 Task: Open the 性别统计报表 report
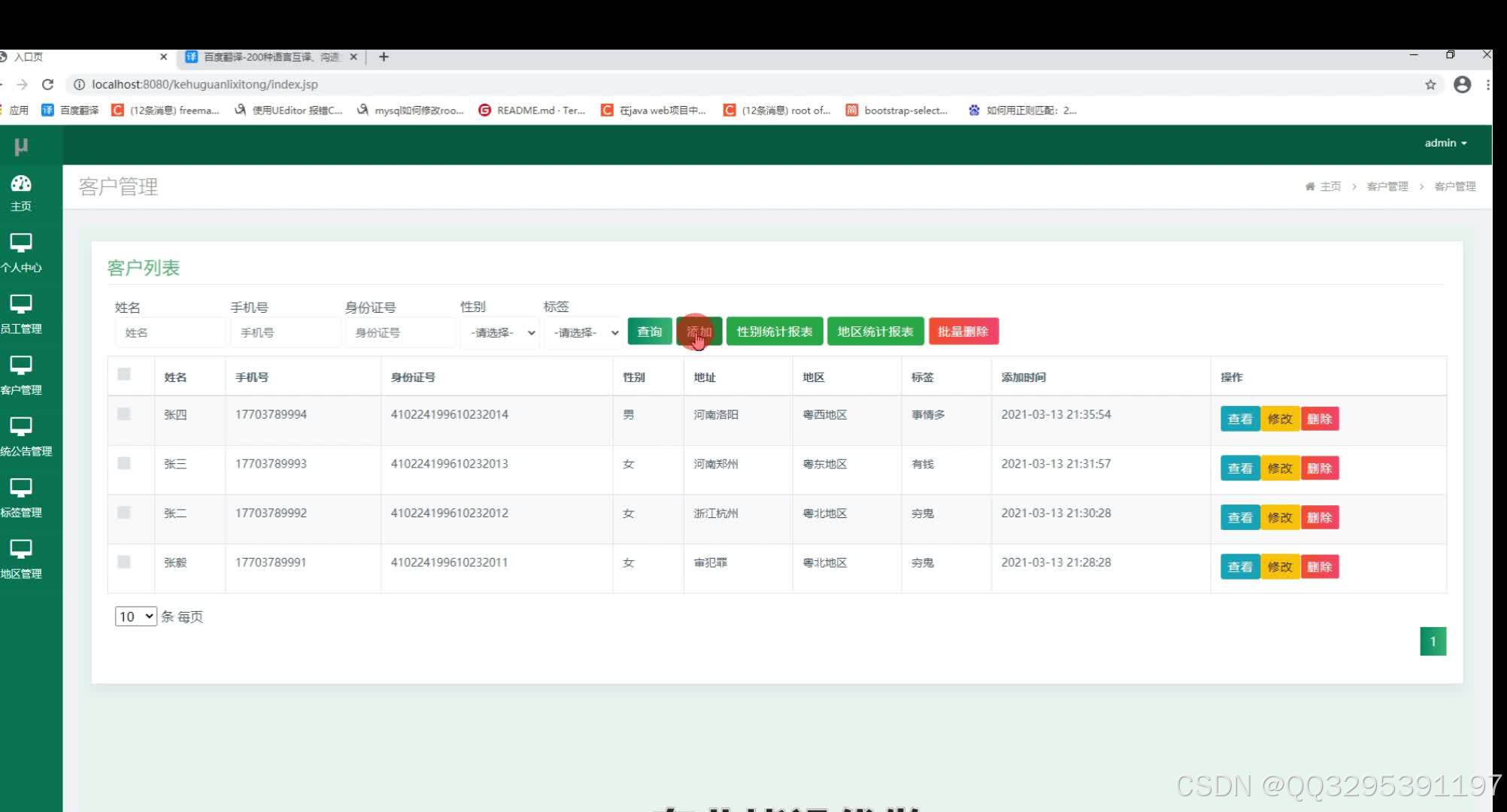[775, 332]
